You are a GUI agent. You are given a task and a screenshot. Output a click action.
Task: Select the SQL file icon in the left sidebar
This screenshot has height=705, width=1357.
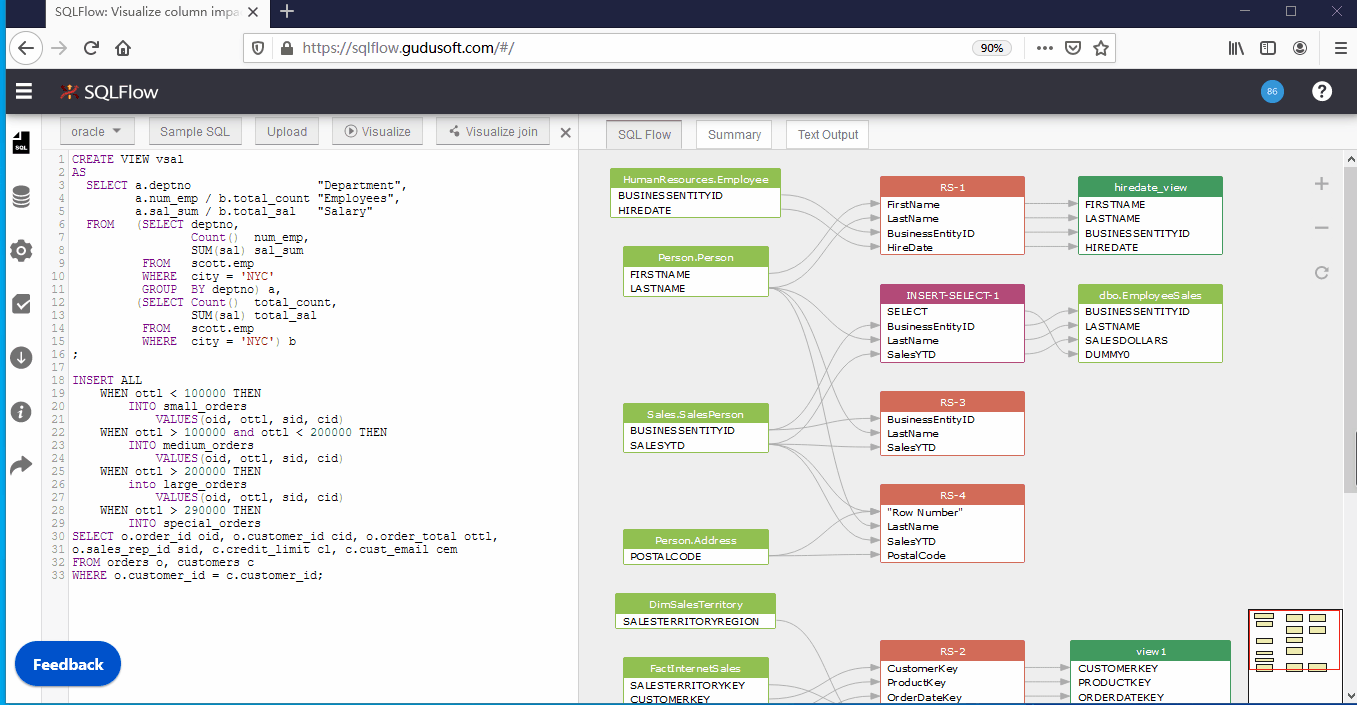pos(20,141)
